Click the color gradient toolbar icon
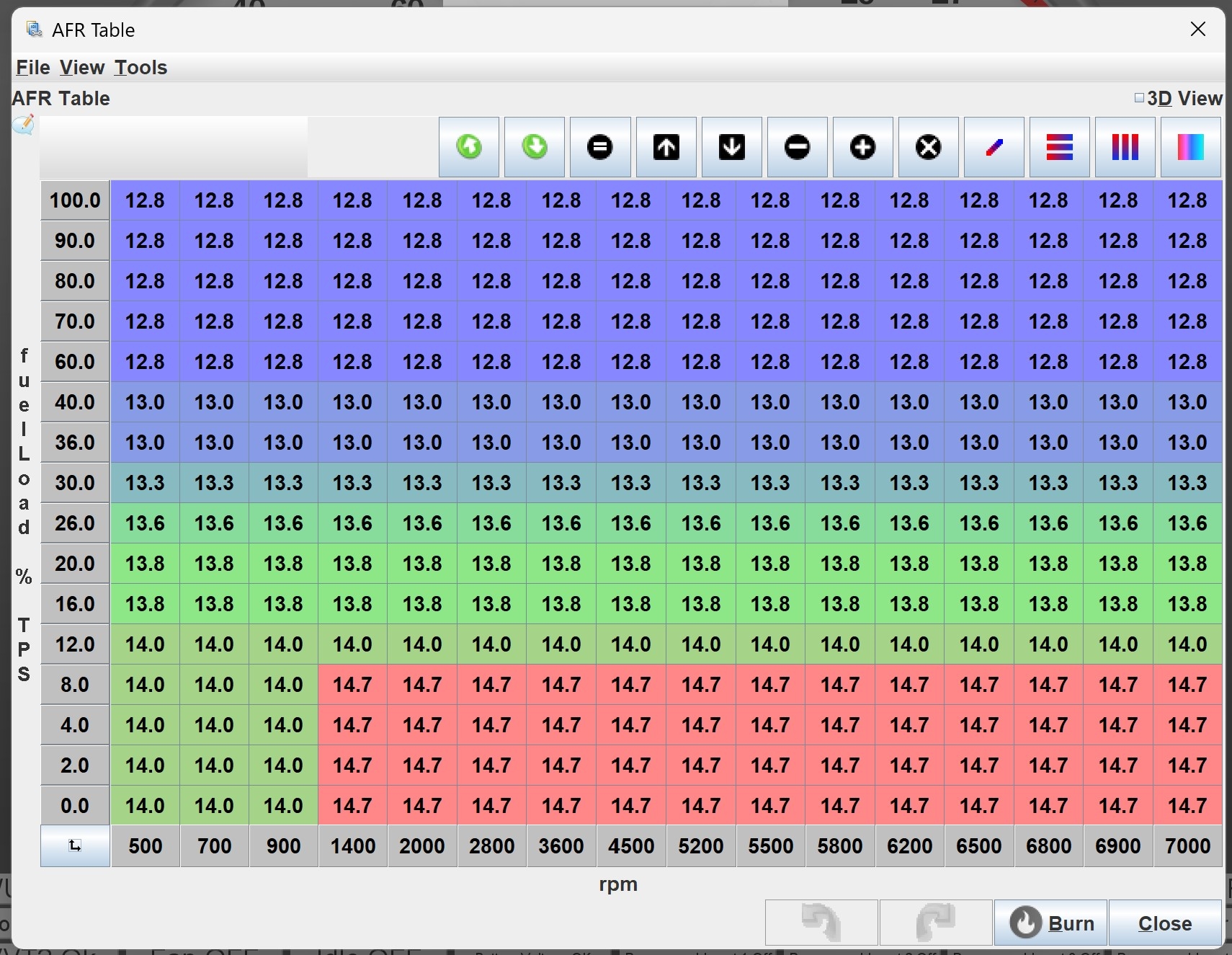The height and width of the screenshot is (955, 1232). (1190, 147)
